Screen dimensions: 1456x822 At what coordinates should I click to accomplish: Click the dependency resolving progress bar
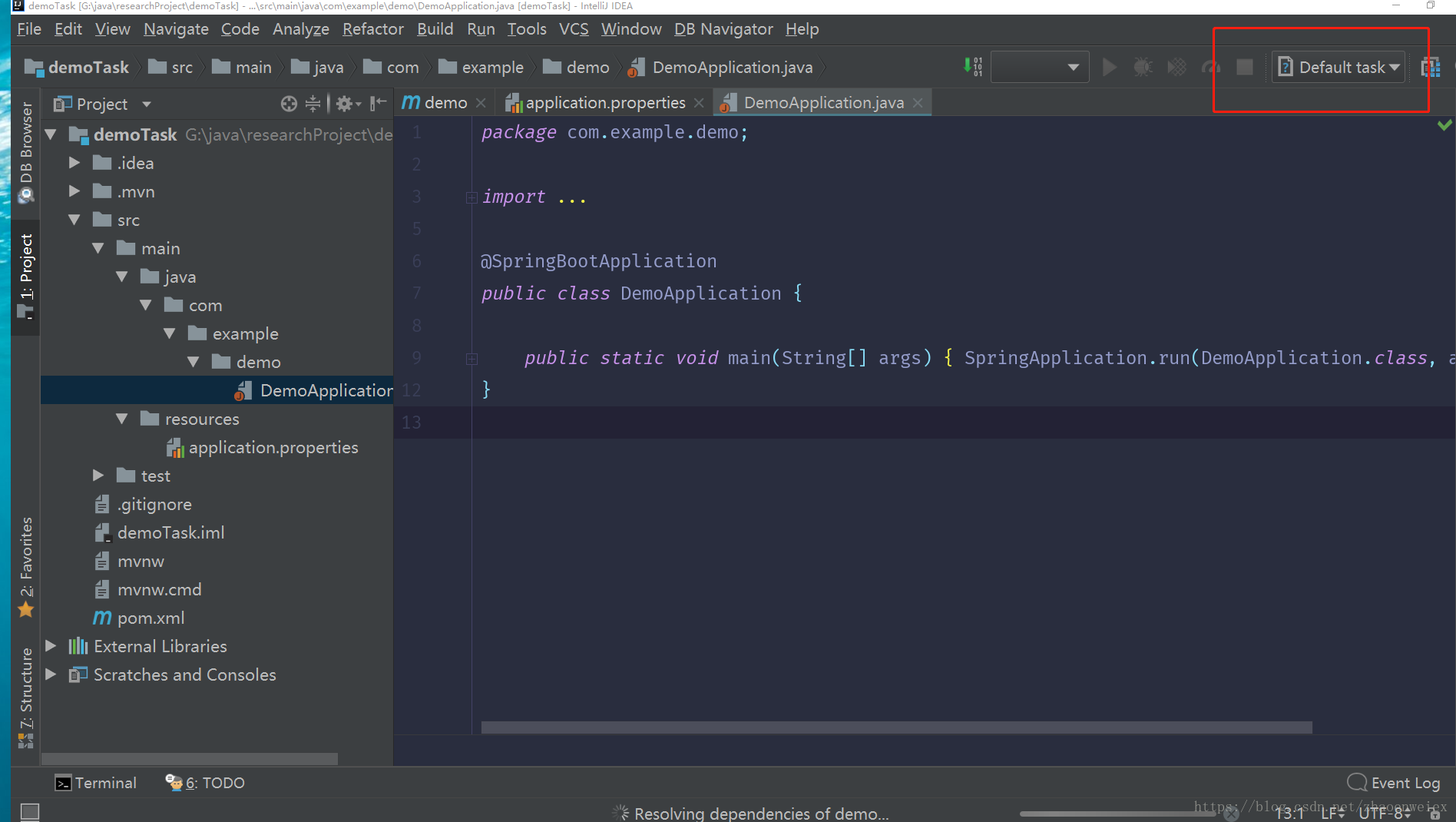(1117, 814)
